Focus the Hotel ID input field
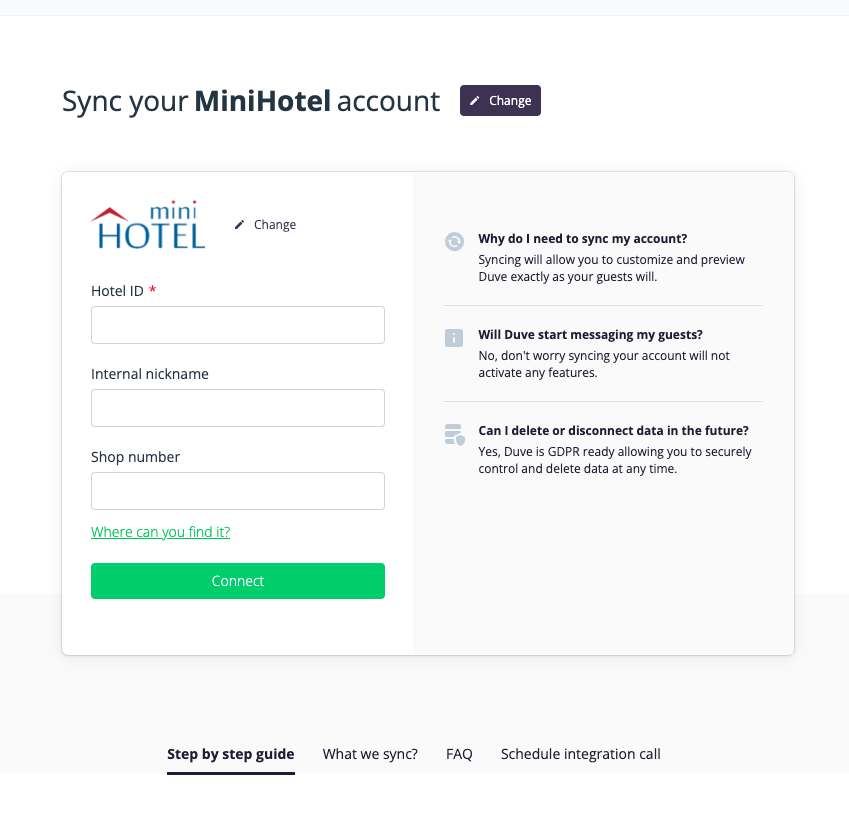The image size is (849, 815). coord(238,325)
